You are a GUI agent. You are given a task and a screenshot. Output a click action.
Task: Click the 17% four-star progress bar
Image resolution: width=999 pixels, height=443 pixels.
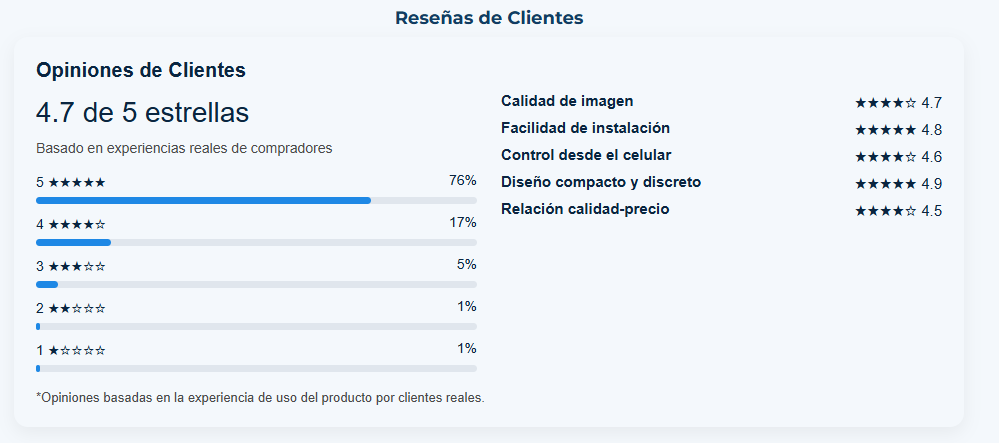256,243
